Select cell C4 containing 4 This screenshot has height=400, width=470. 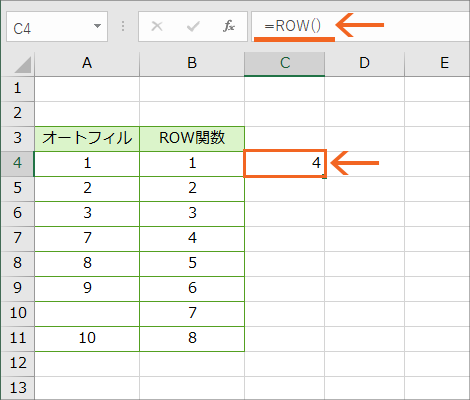coord(285,163)
